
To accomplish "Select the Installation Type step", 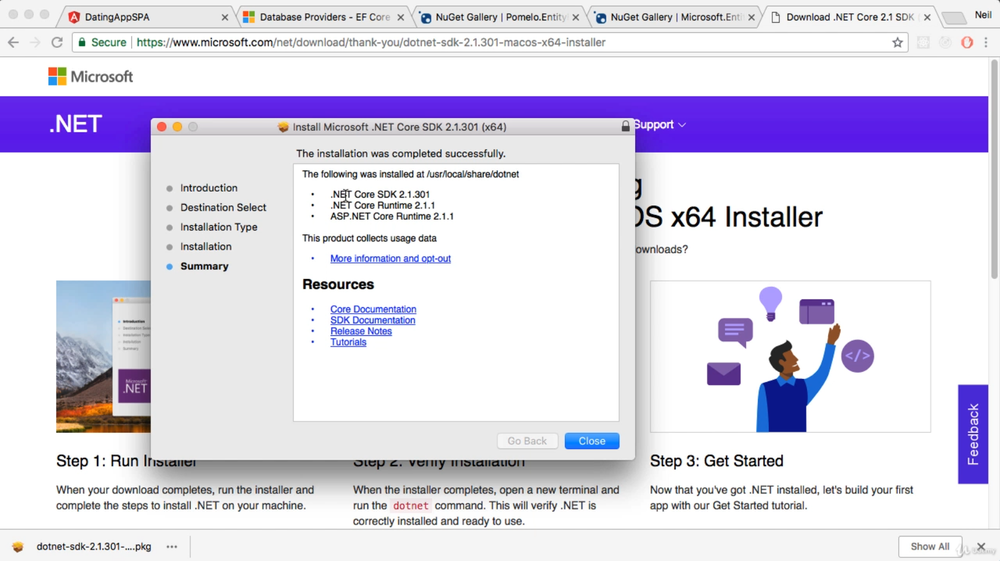I will tap(219, 227).
